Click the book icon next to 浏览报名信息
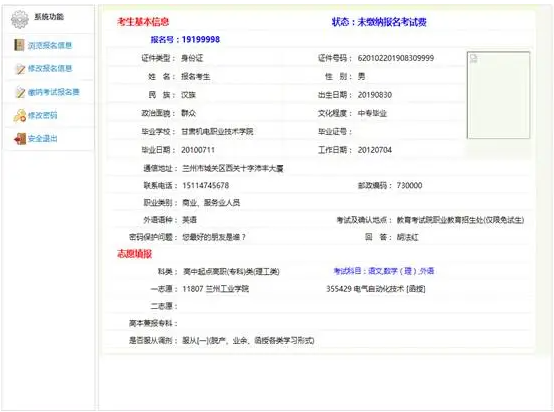 point(19,45)
